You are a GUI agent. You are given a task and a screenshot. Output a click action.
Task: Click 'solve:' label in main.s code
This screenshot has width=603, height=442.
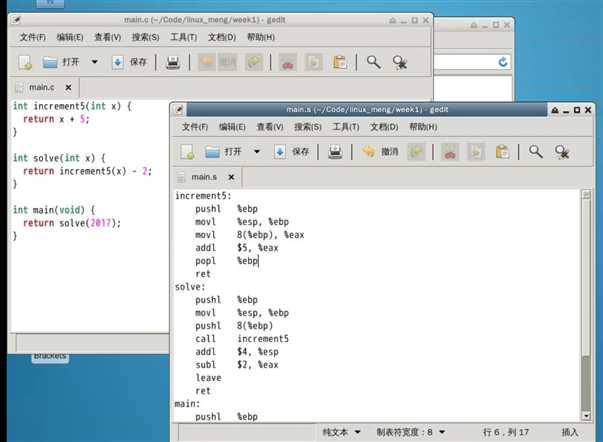pyautogui.click(x=190, y=287)
